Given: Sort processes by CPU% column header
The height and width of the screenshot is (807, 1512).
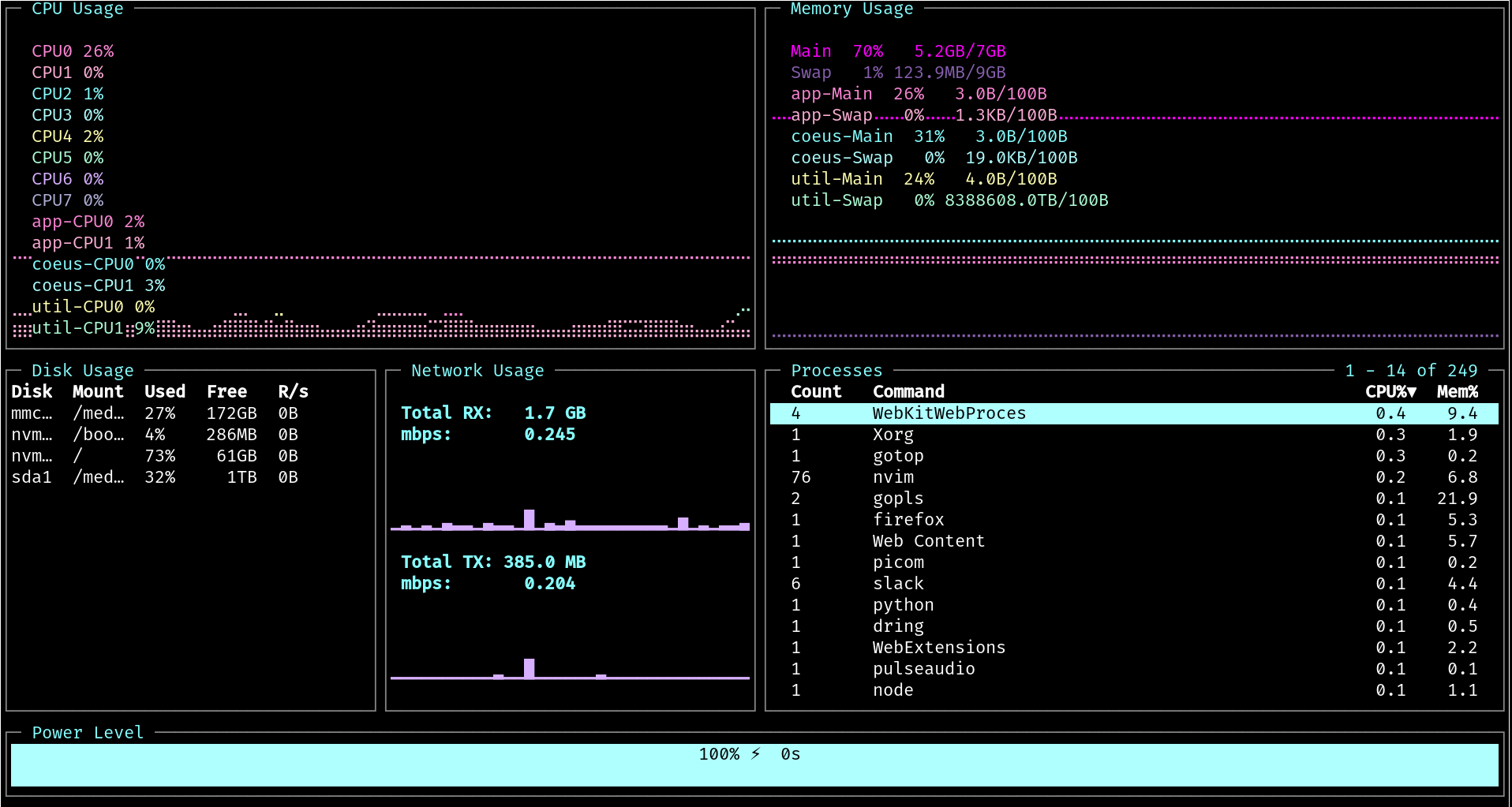Looking at the screenshot, I should (x=1390, y=392).
